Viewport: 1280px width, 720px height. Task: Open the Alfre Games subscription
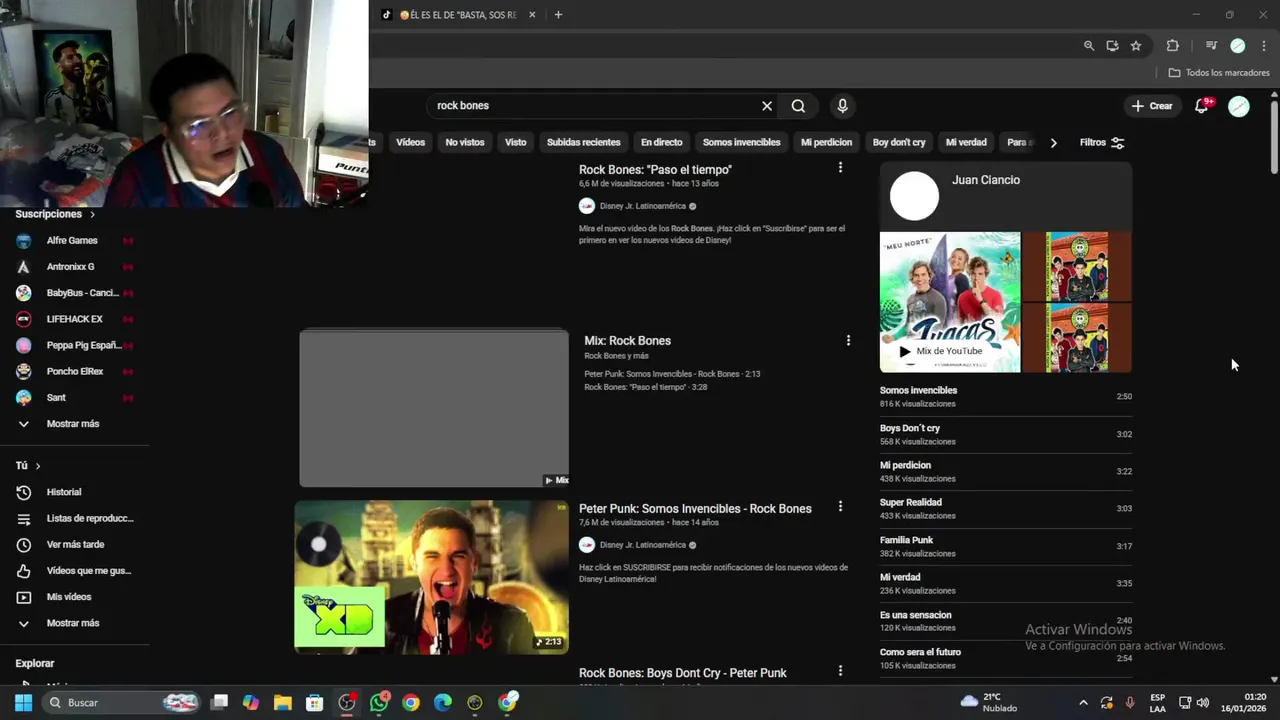click(x=75, y=241)
